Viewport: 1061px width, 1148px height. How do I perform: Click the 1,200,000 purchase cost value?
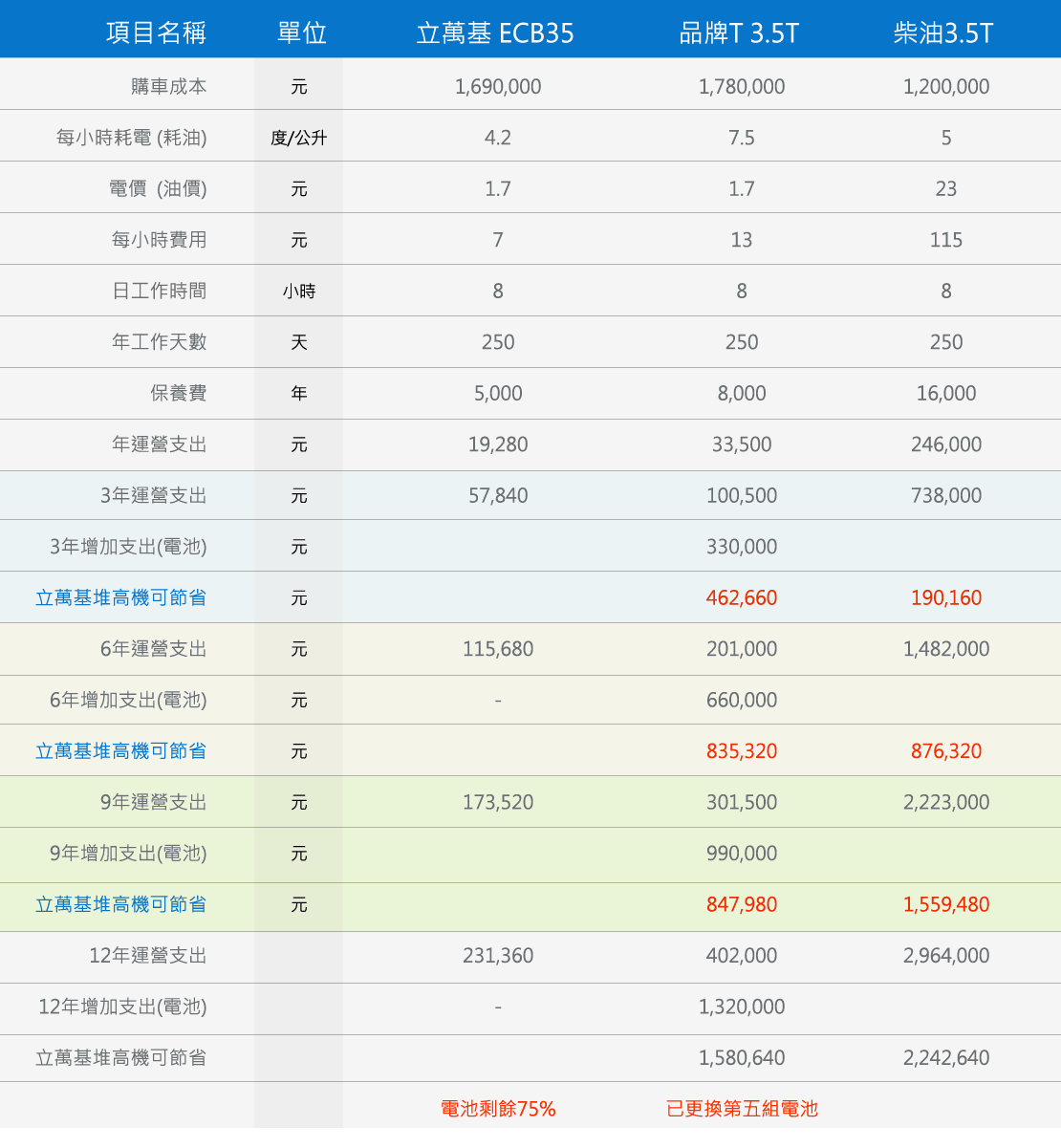946,86
